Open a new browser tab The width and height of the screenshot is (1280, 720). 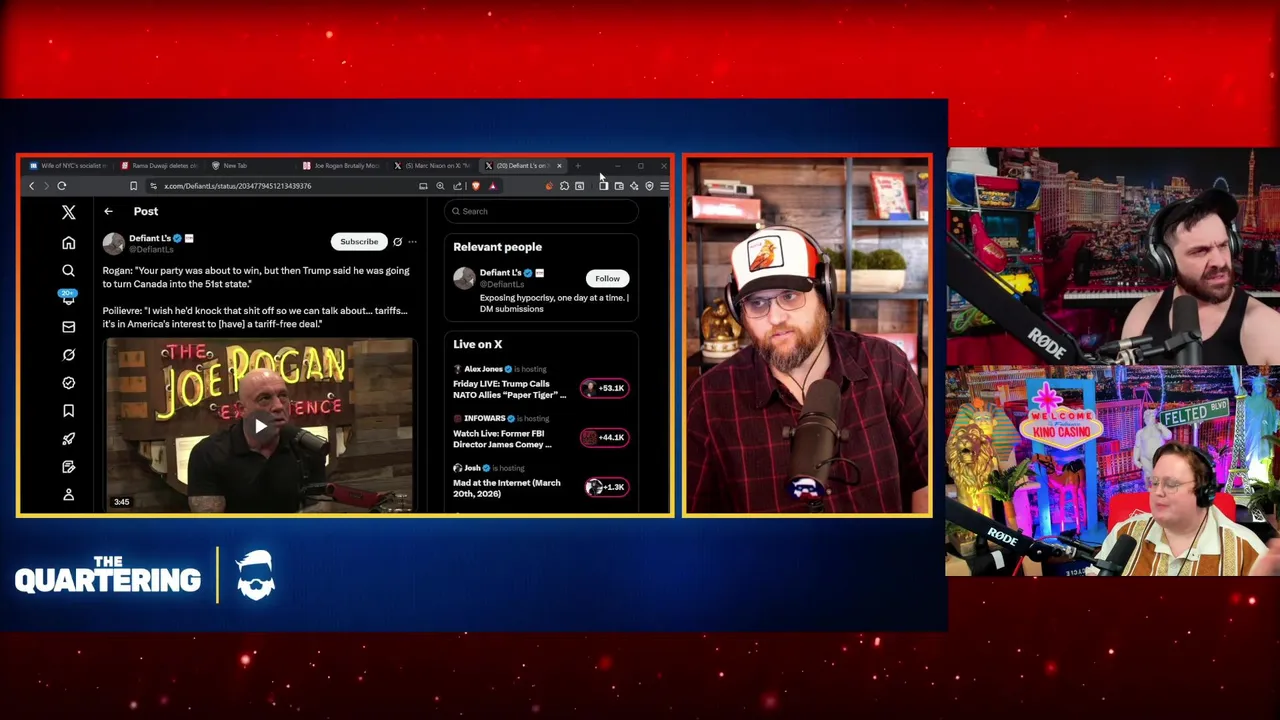[578, 166]
